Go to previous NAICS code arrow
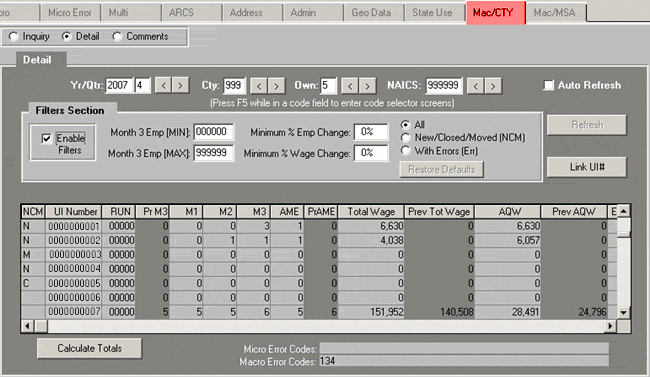The height and width of the screenshot is (377, 650). 475,86
